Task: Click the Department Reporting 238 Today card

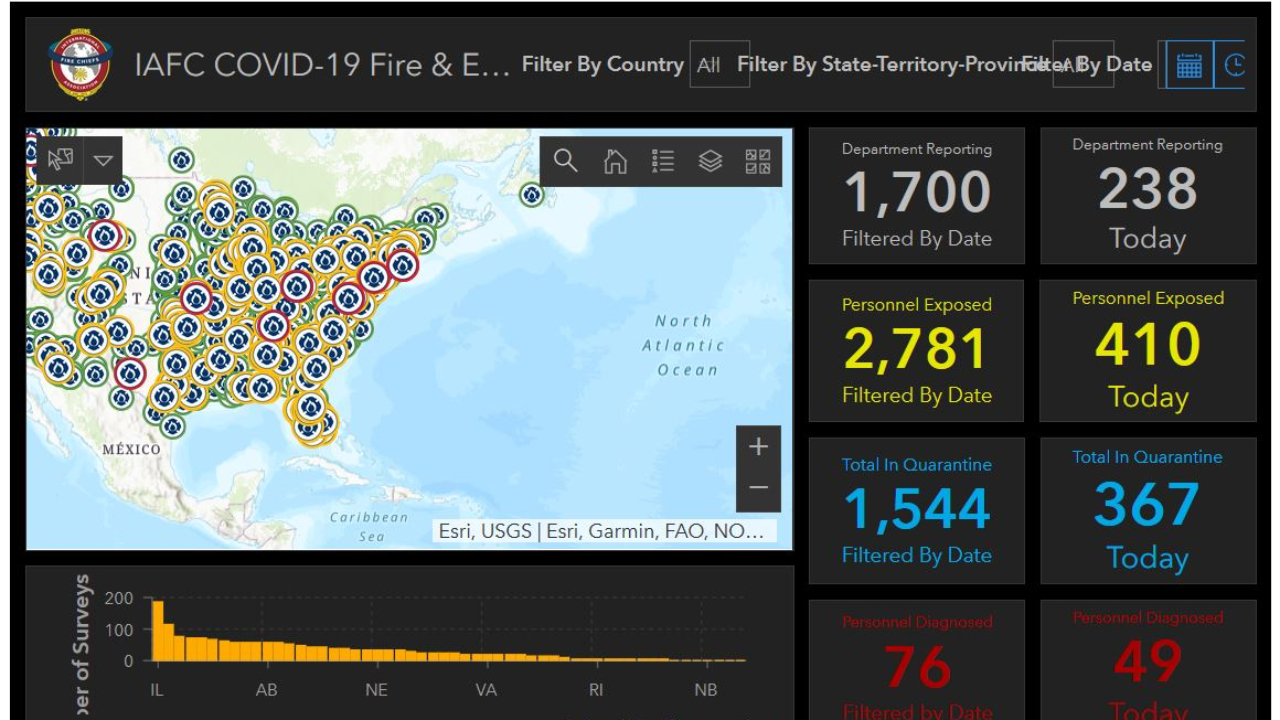Action: 1147,195
